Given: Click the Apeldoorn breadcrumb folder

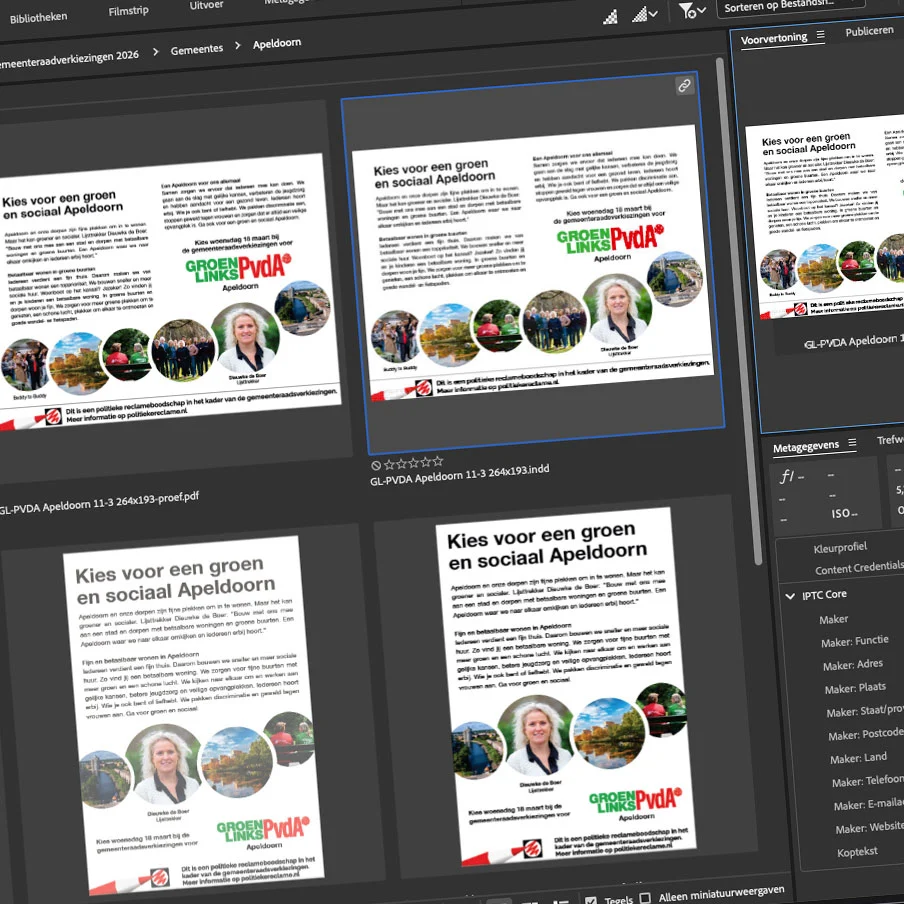Looking at the screenshot, I should [x=277, y=43].
